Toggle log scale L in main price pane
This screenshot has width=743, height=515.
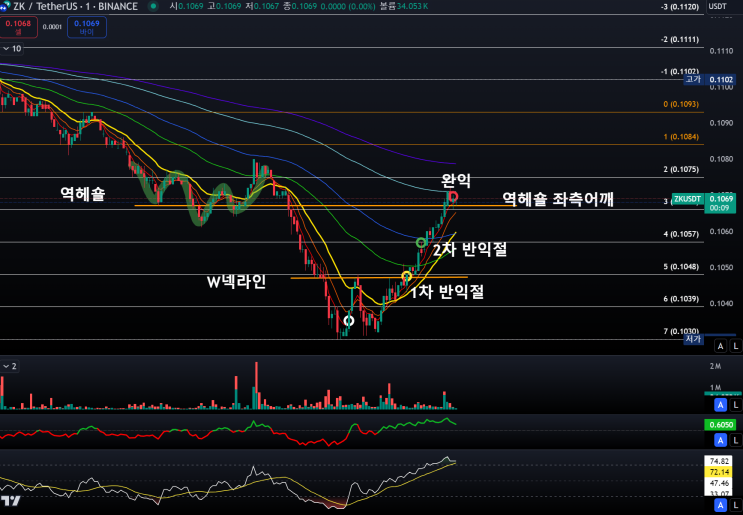(x=735, y=346)
